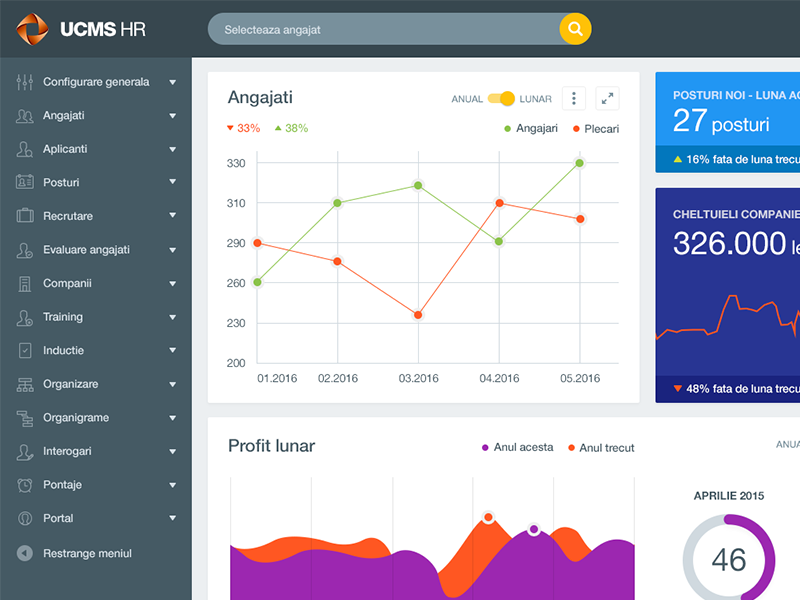Click the UCMS HR logo icon

(32, 29)
